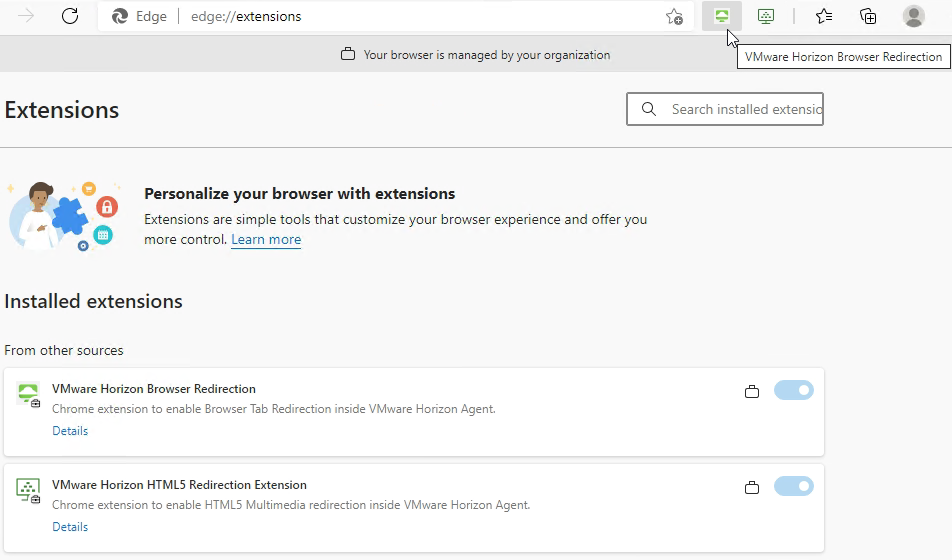The image size is (952, 560).
Task: Click the extensions illustration graphic
Action: pyautogui.click(x=65, y=217)
